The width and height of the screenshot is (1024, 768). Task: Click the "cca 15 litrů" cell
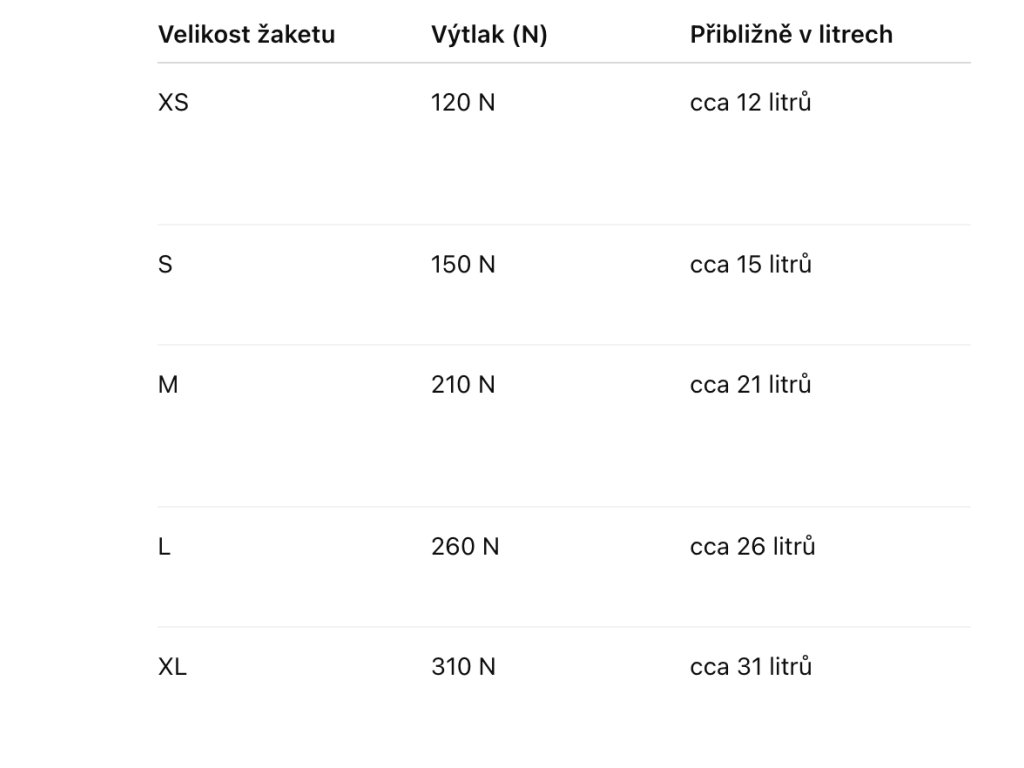coord(750,265)
